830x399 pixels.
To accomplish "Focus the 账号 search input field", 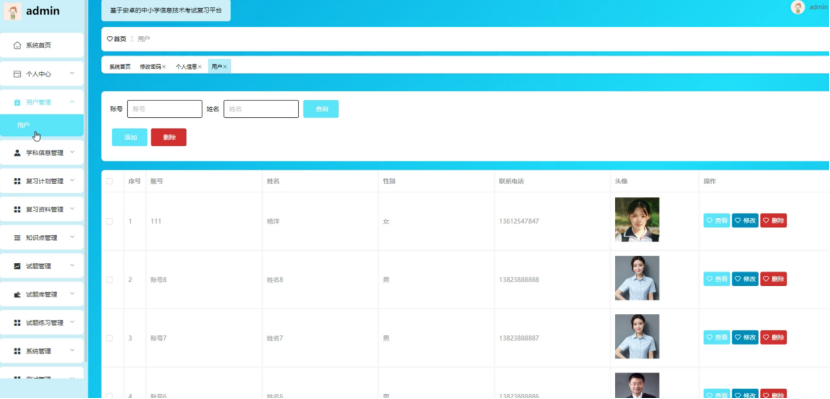I will coord(165,109).
